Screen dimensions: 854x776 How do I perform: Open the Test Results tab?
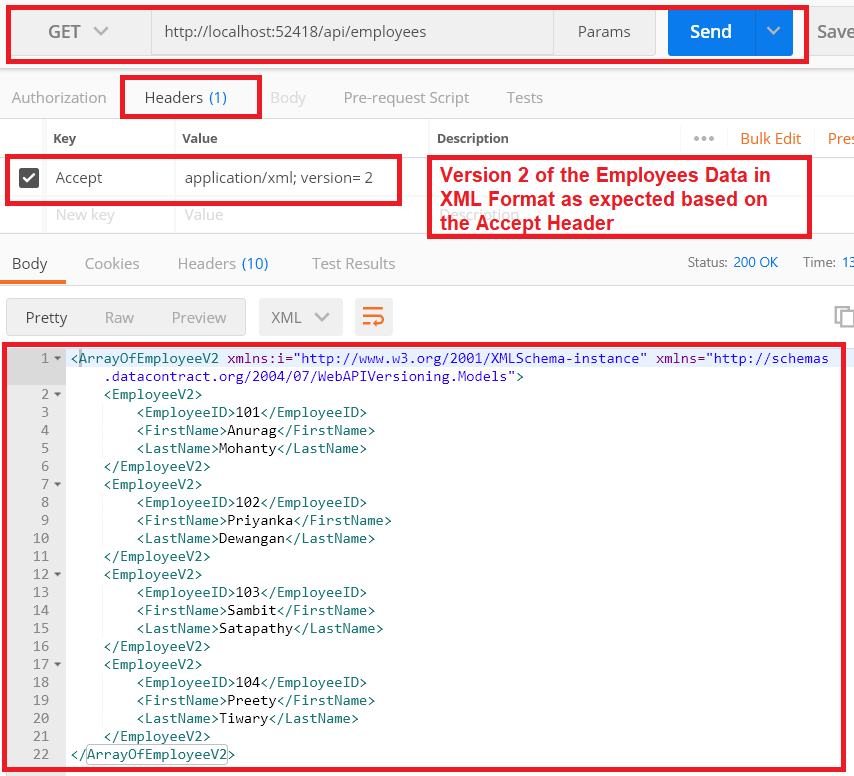[x=353, y=263]
